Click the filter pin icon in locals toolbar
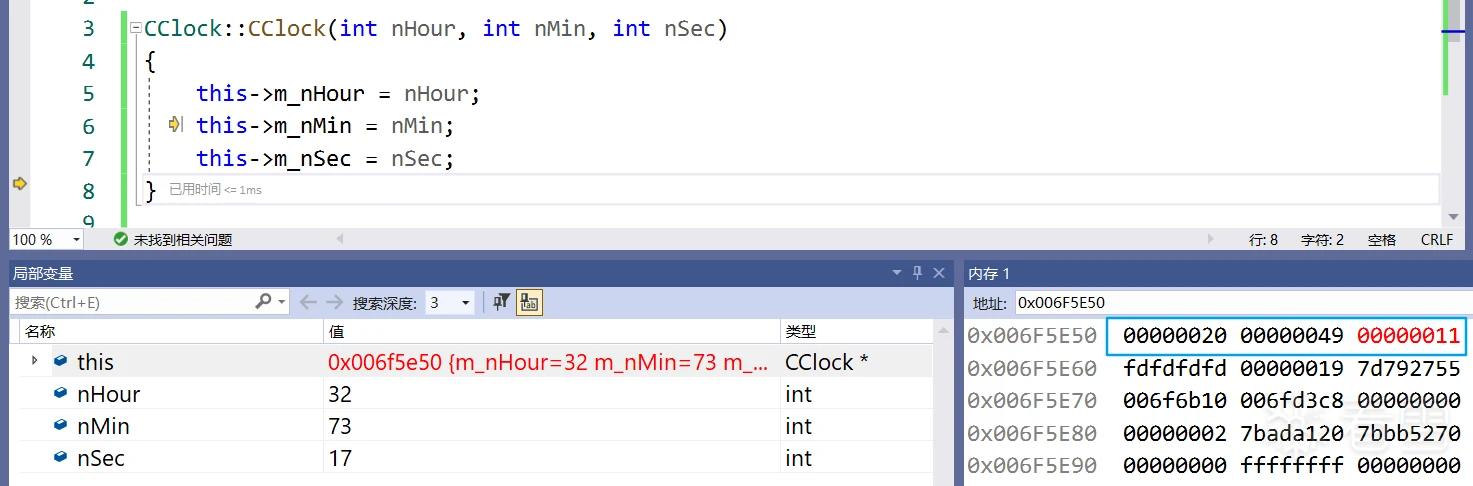The height and width of the screenshot is (486, 1473). tap(502, 302)
